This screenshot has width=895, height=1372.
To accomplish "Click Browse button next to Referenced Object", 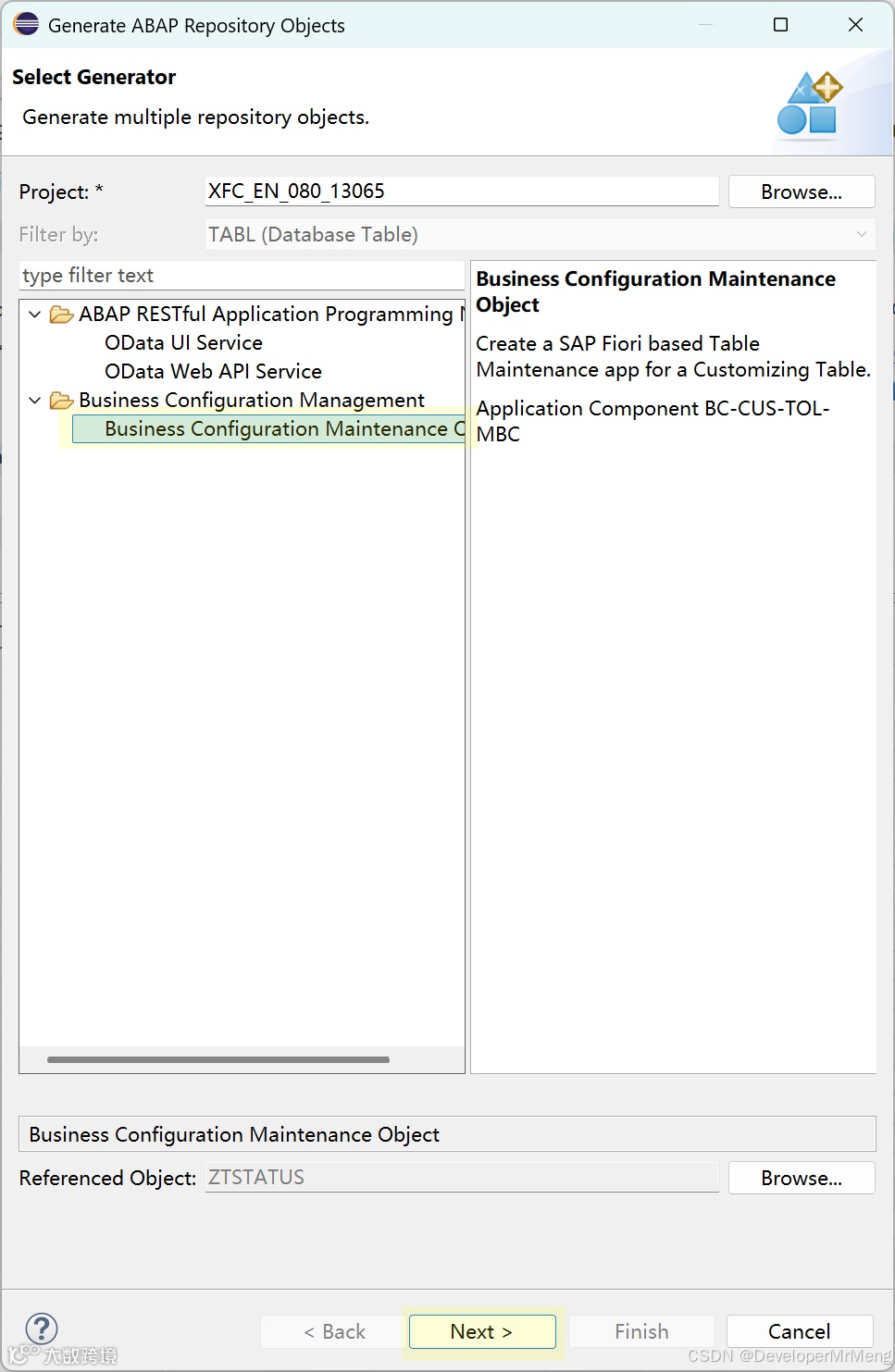I will (802, 1178).
